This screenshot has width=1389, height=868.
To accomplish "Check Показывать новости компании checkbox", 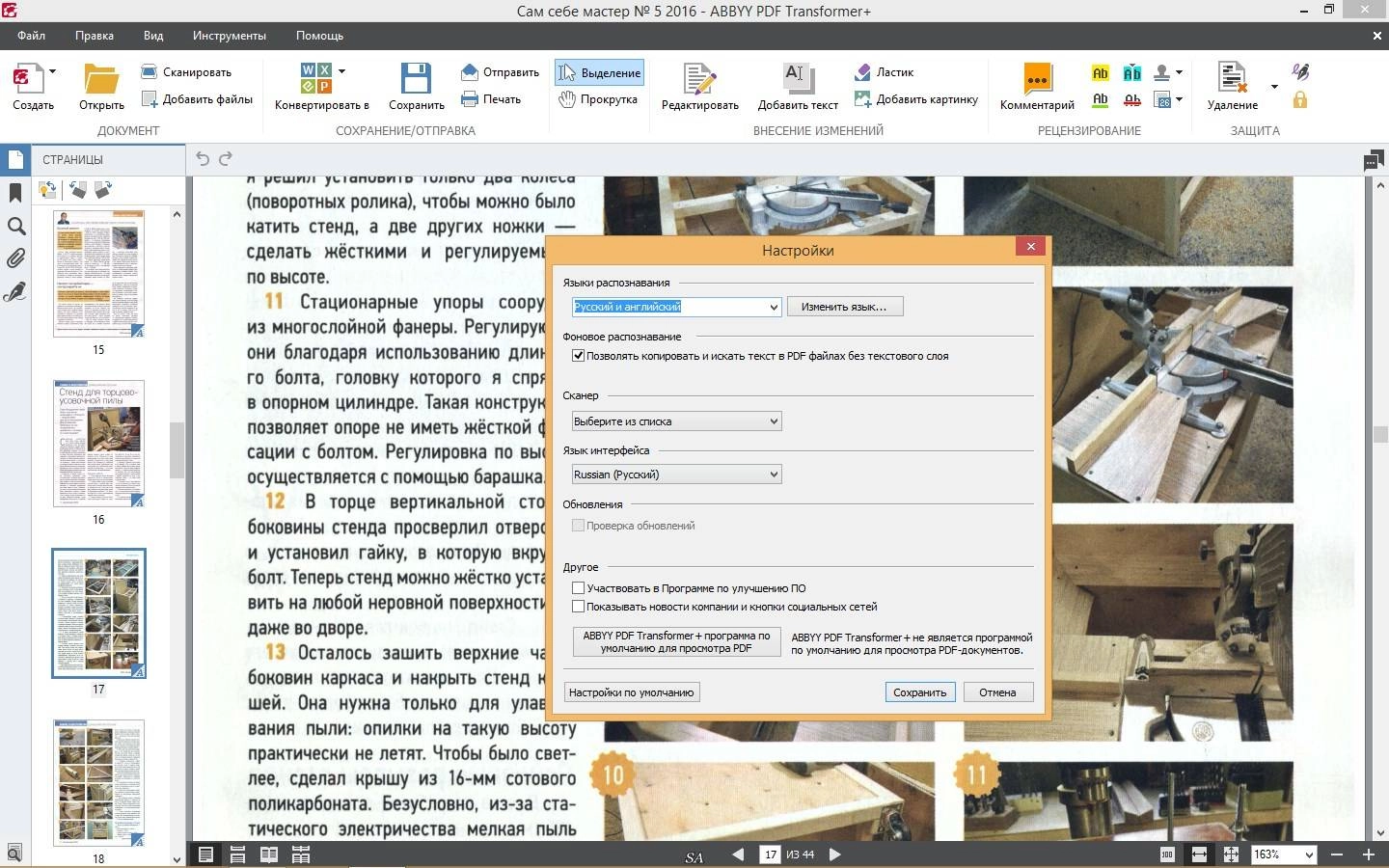I will pos(579,607).
